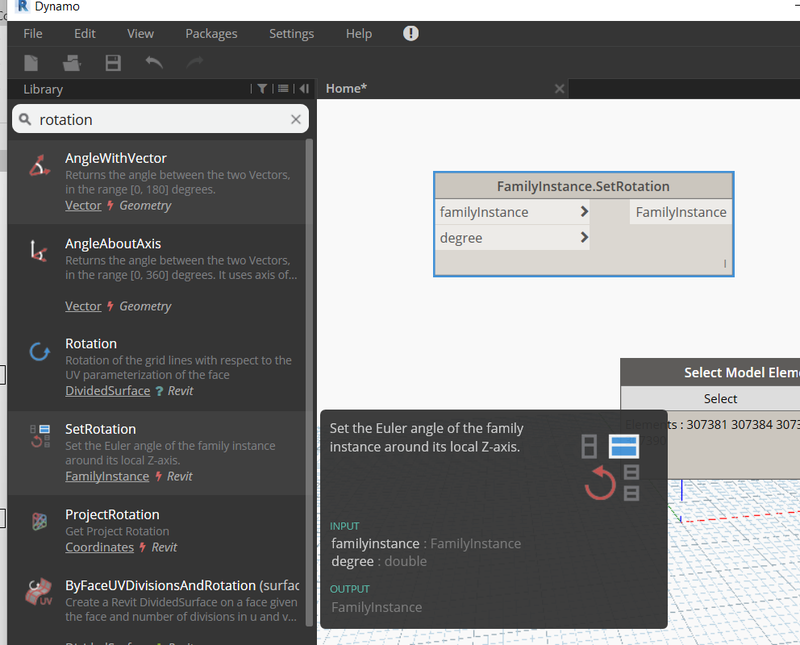Screen dimensions: 800x645
Task: Click the rotation search field
Action: [x=160, y=119]
